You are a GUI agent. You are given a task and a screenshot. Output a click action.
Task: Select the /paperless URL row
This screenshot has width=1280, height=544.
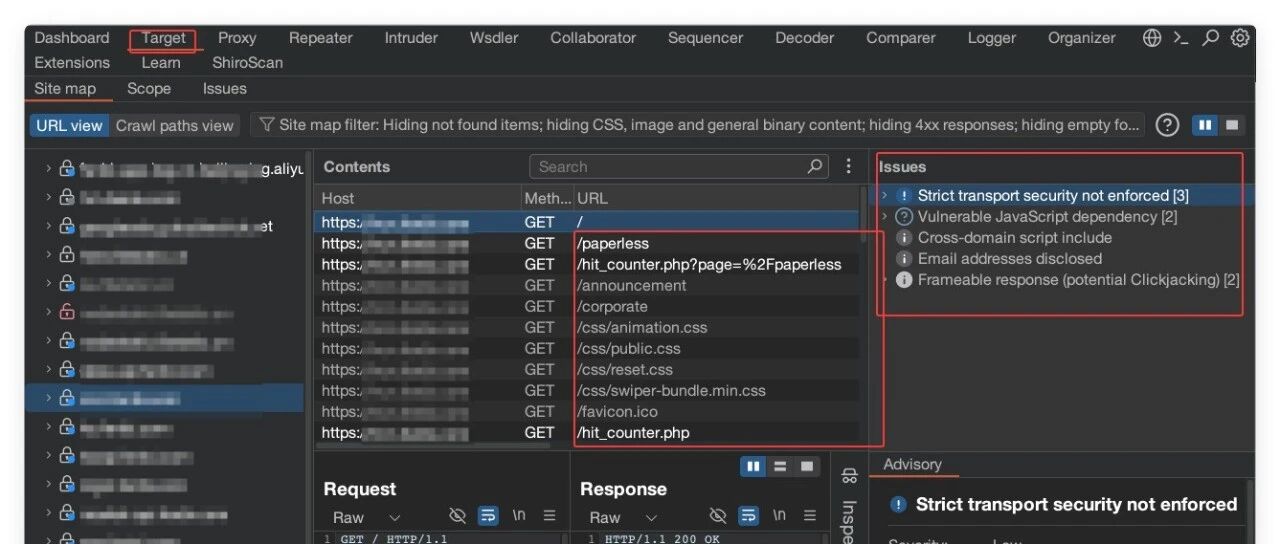588,244
